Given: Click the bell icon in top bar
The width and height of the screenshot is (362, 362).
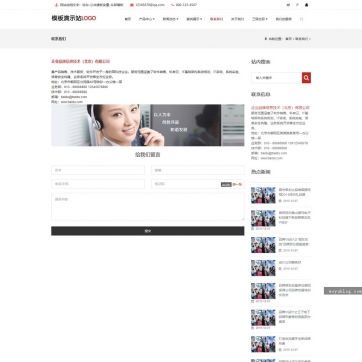Looking at the screenshot, I should [x=306, y=5].
